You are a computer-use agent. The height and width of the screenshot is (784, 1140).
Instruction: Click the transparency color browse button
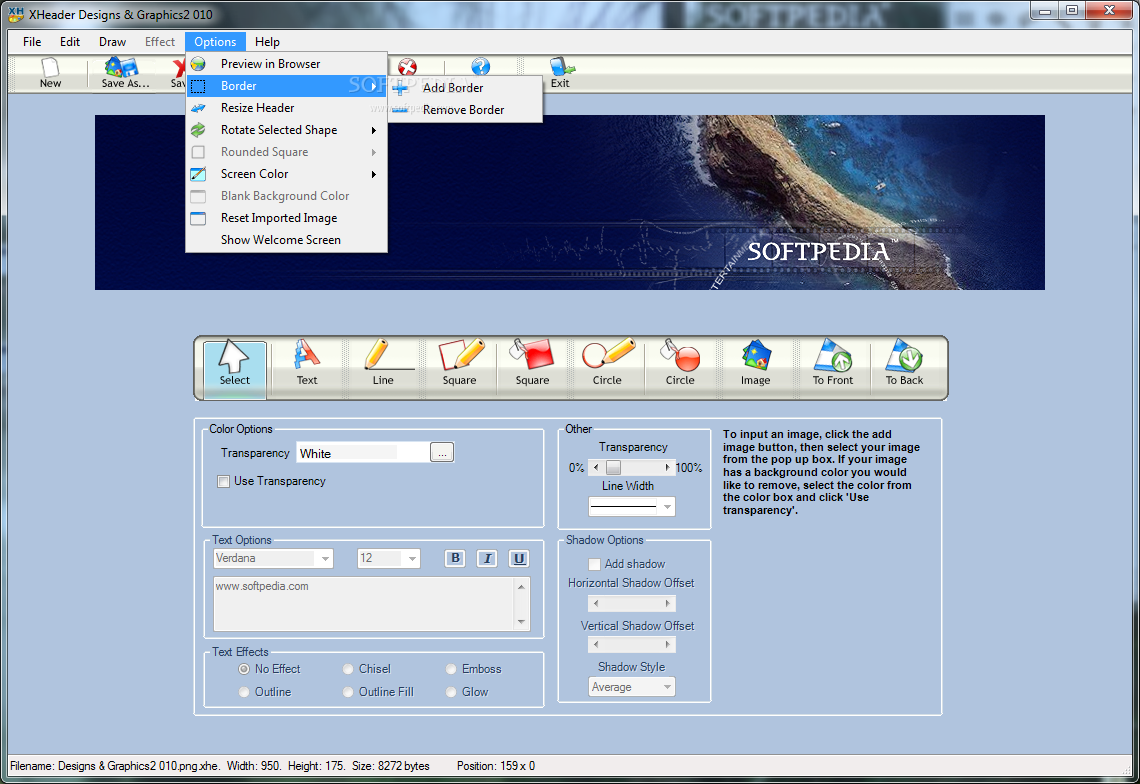pos(442,453)
